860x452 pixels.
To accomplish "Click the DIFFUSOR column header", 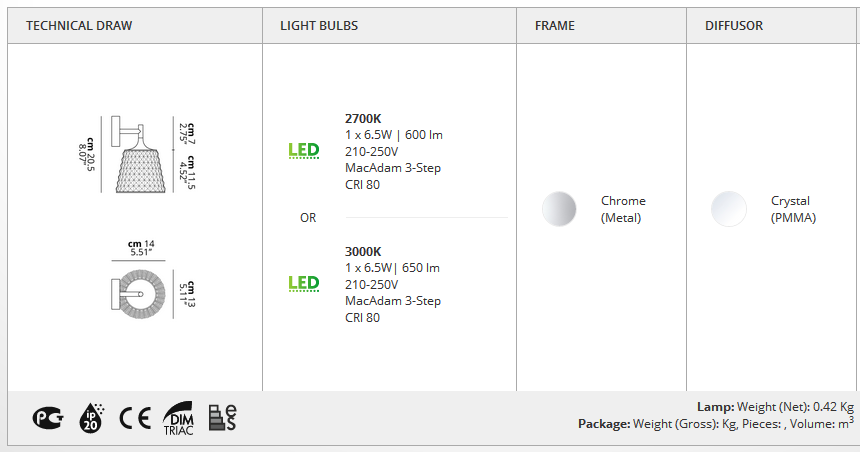I will 734,26.
